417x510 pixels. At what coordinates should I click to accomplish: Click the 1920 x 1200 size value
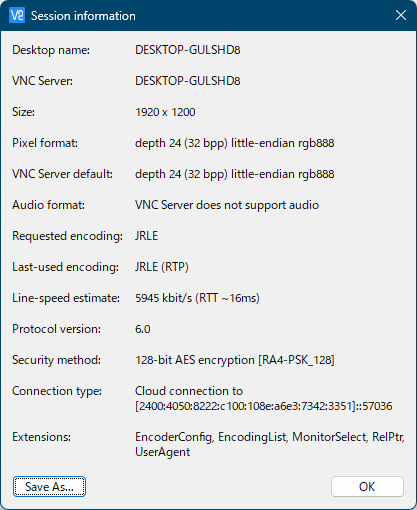[x=165, y=112]
